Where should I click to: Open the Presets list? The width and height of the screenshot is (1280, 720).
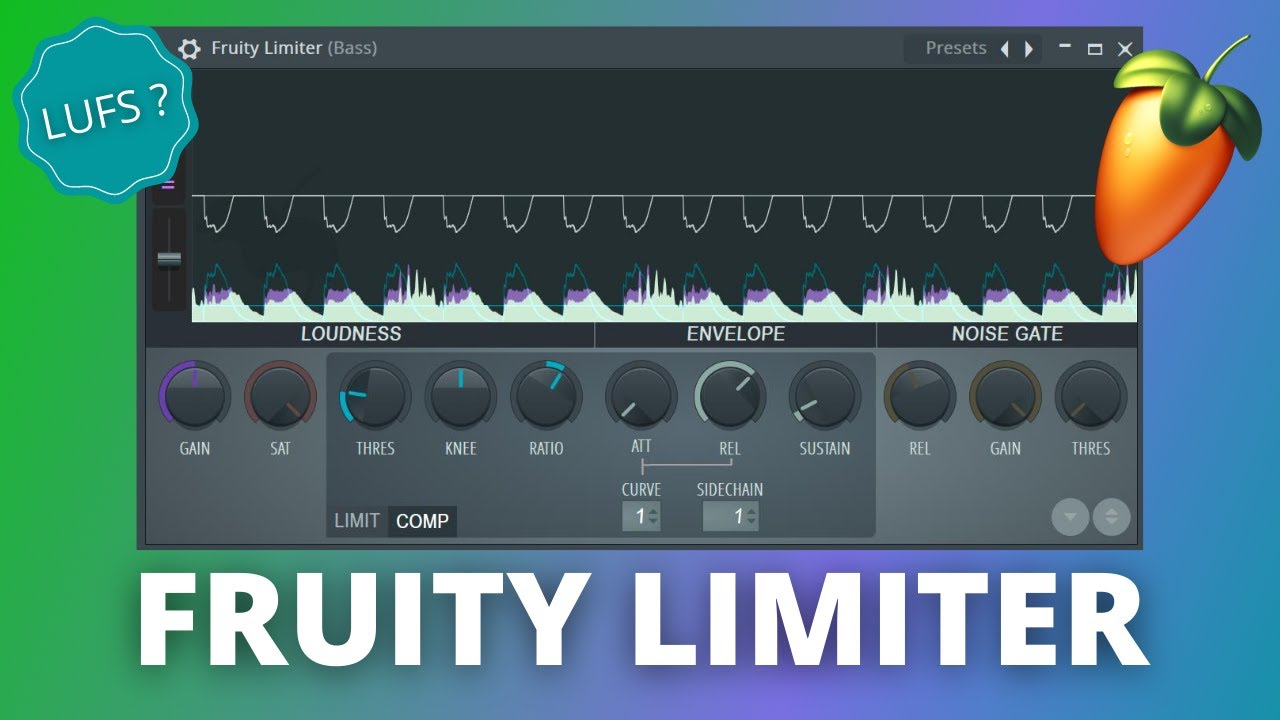coord(956,48)
